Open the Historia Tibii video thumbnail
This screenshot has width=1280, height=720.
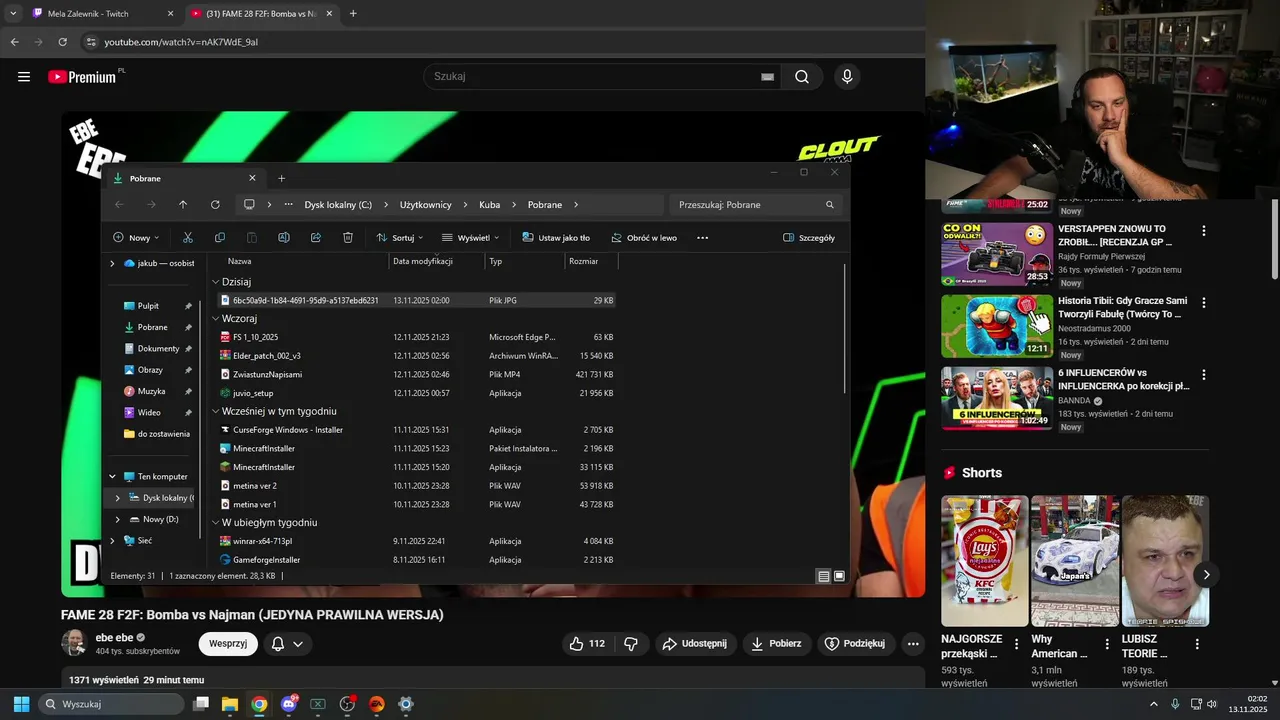[997, 326]
